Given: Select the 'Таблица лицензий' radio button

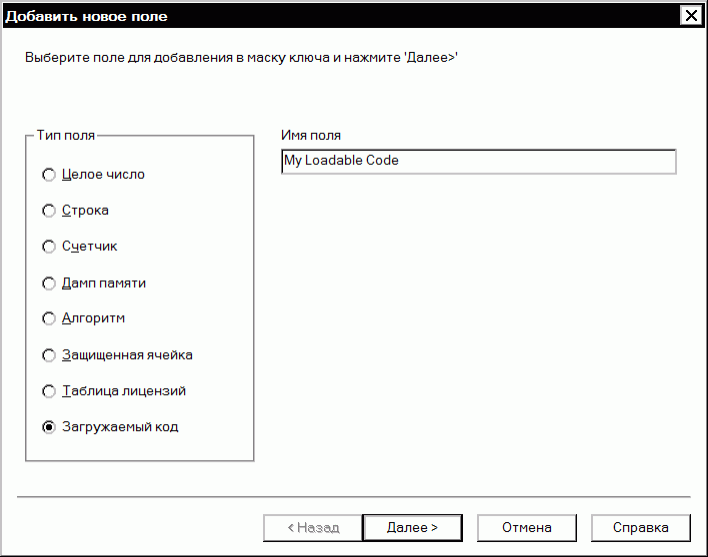Looking at the screenshot, I should [x=48, y=391].
